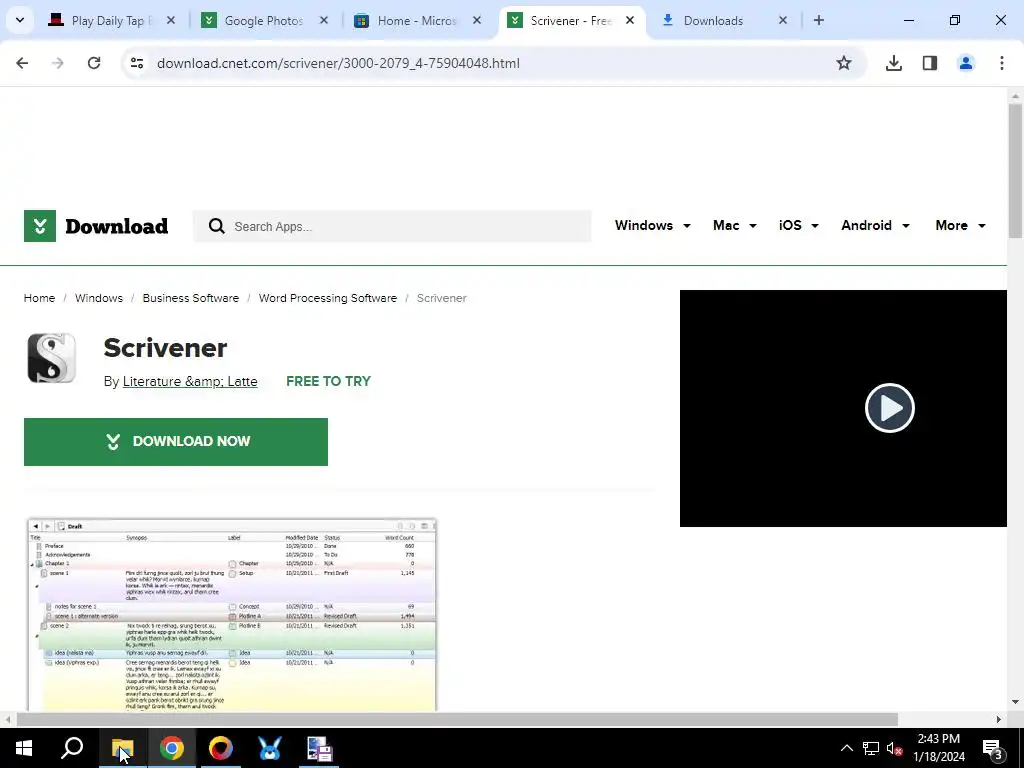Open File Explorer from the taskbar

122,748
